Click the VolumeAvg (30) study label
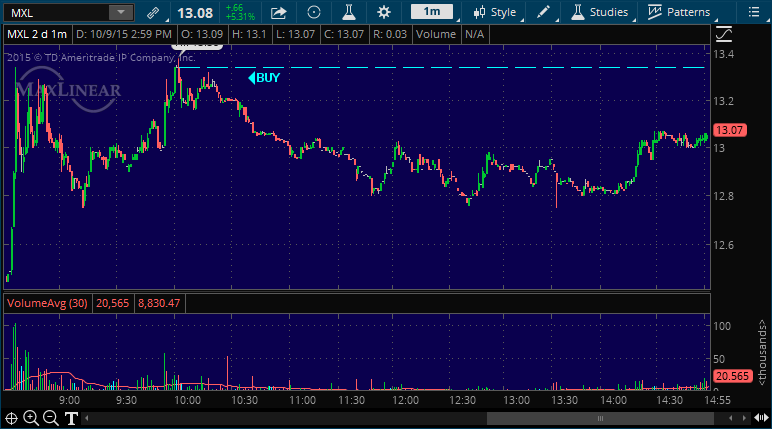 (x=48, y=302)
